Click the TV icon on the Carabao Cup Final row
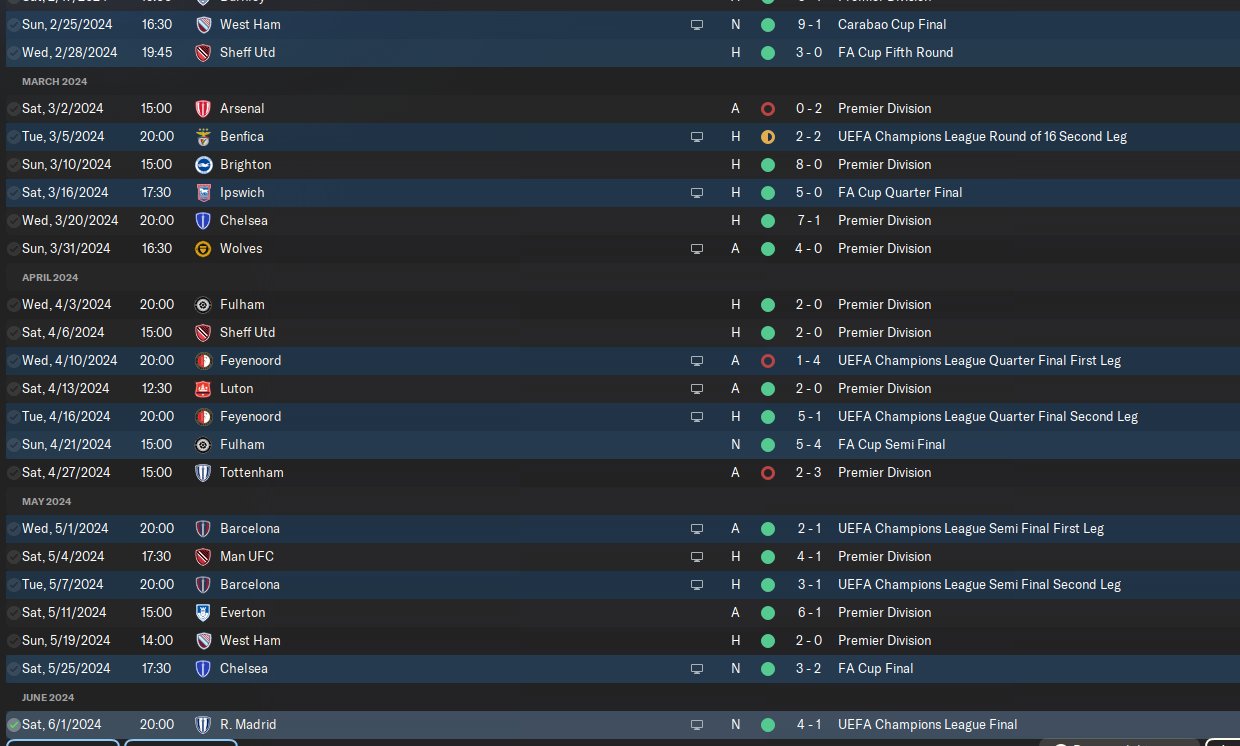The image size is (1240, 746). [697, 24]
